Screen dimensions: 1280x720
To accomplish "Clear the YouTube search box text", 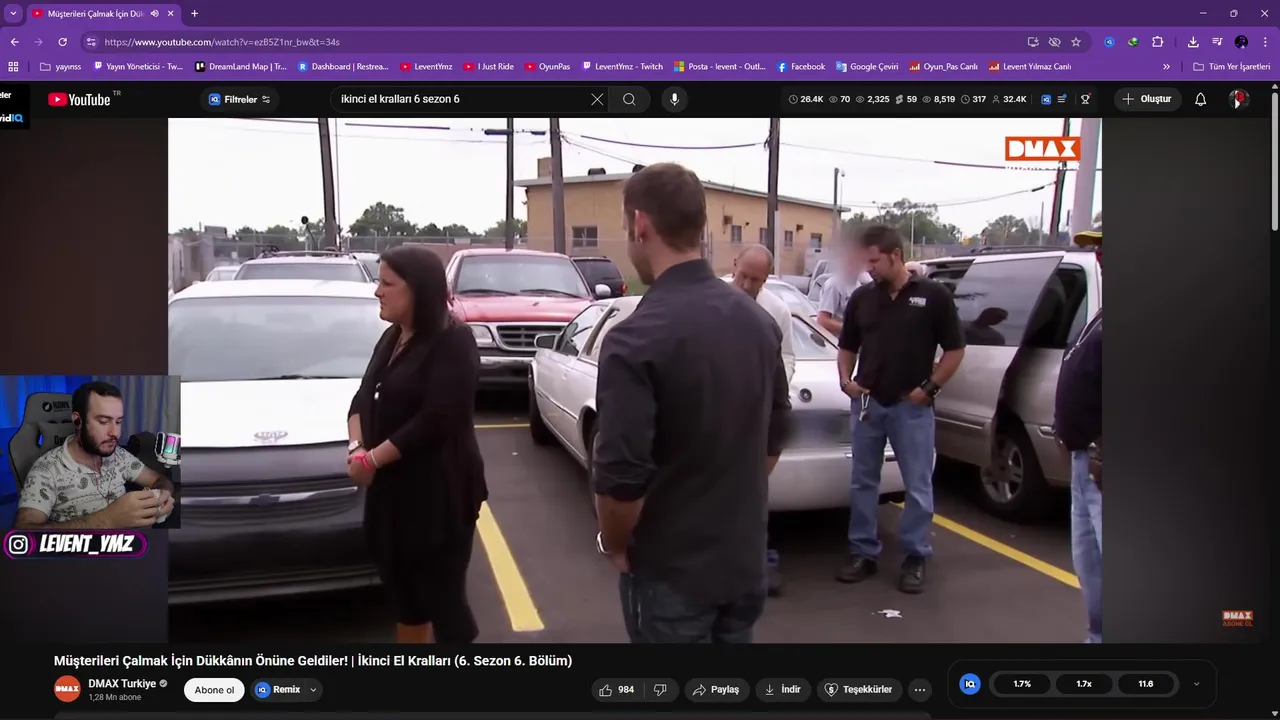I will (597, 99).
